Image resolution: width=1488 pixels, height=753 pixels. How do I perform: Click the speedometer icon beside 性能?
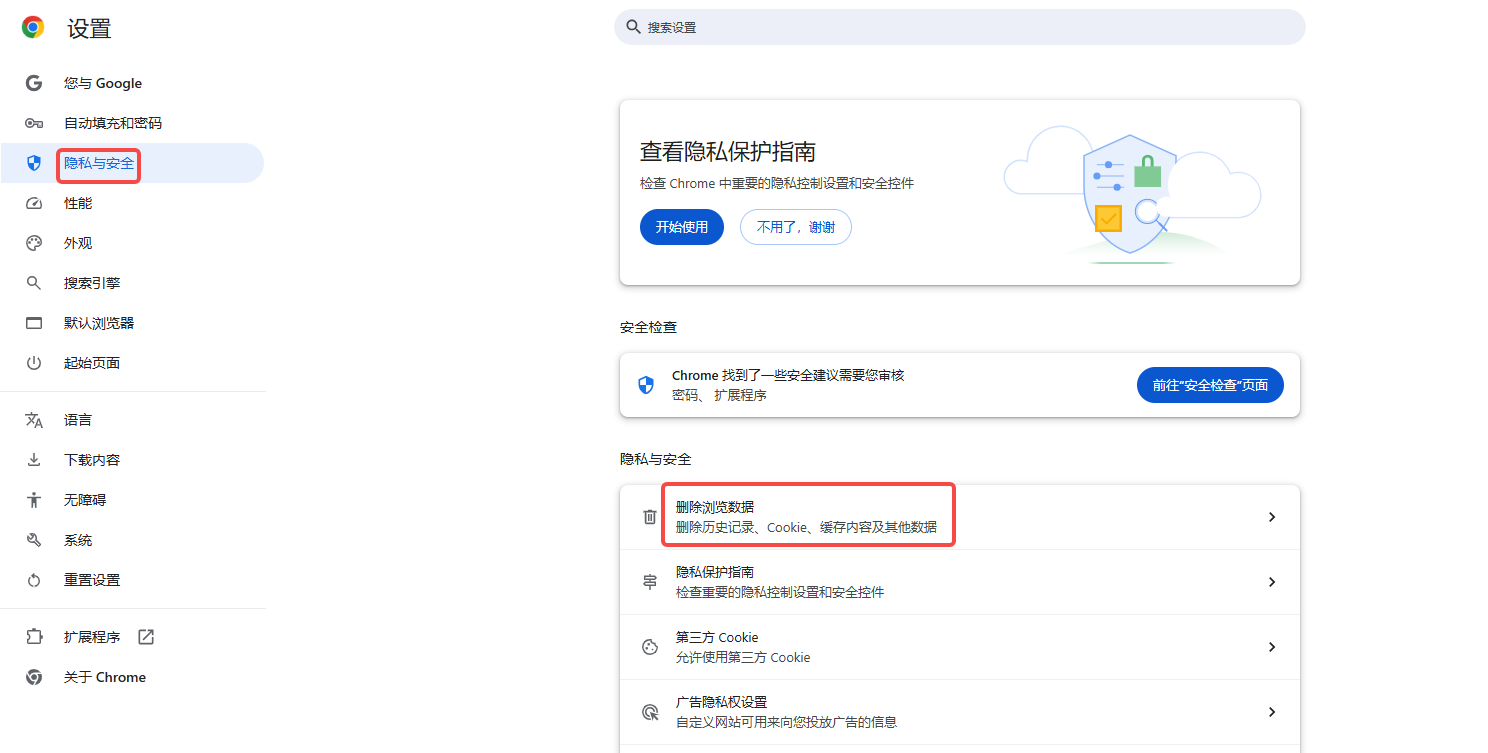(33, 203)
